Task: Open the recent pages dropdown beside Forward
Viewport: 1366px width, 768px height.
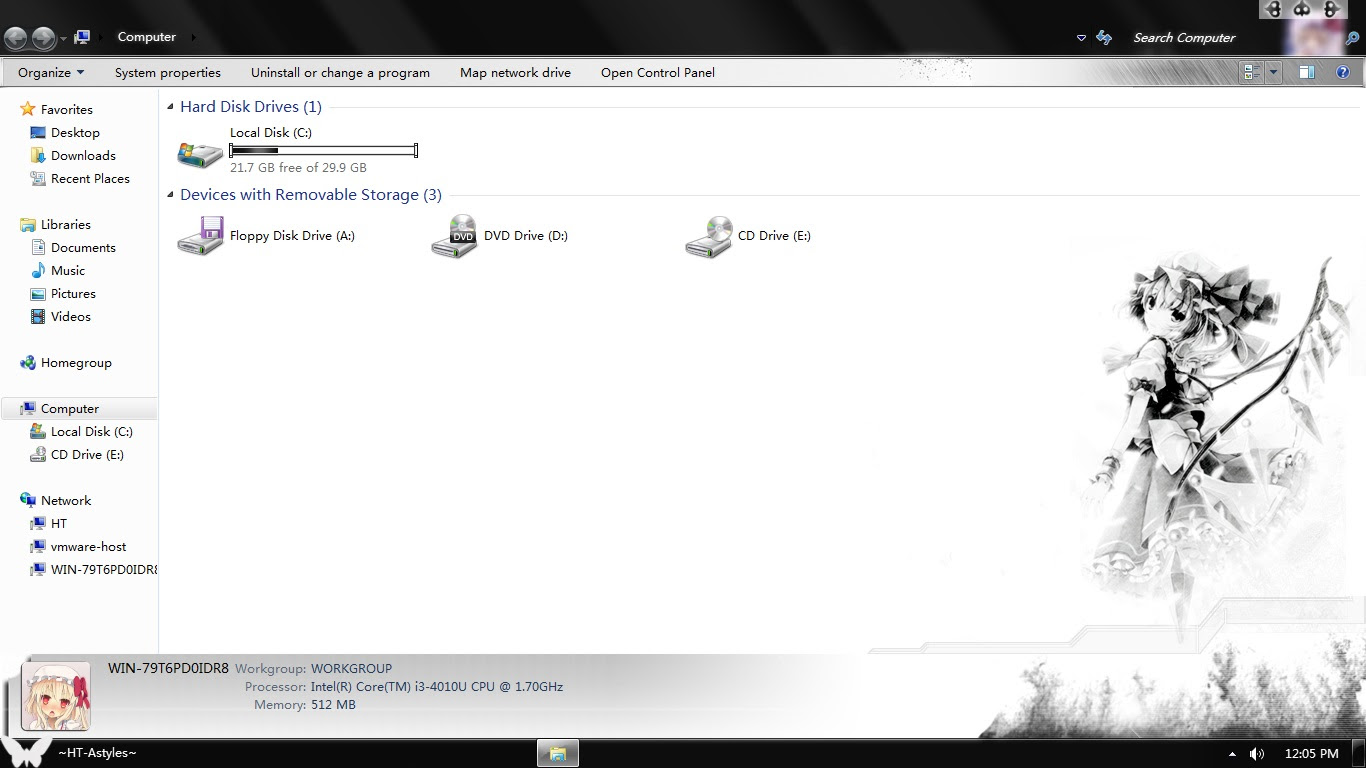Action: point(63,38)
